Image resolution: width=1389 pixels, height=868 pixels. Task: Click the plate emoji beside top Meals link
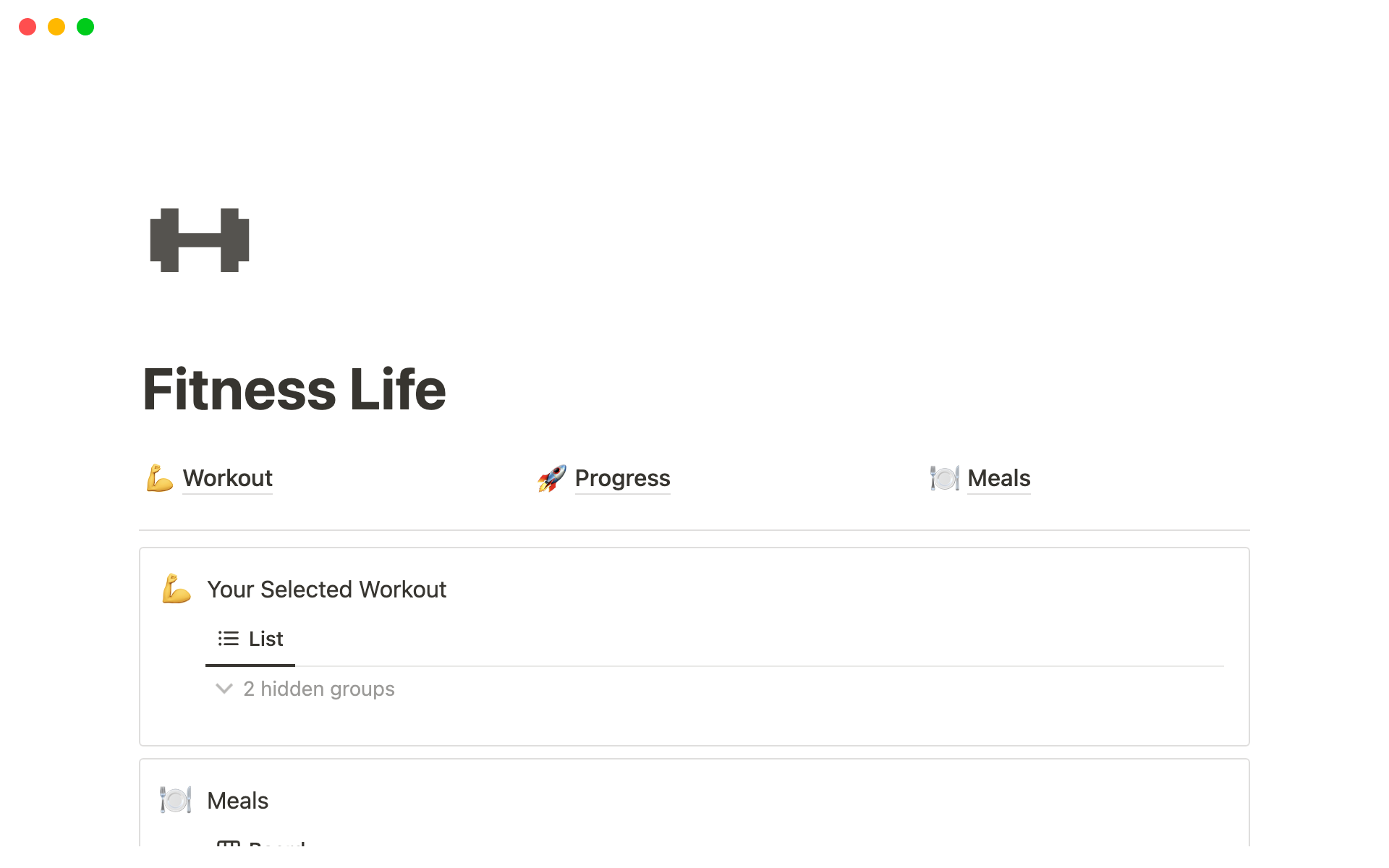click(944, 478)
